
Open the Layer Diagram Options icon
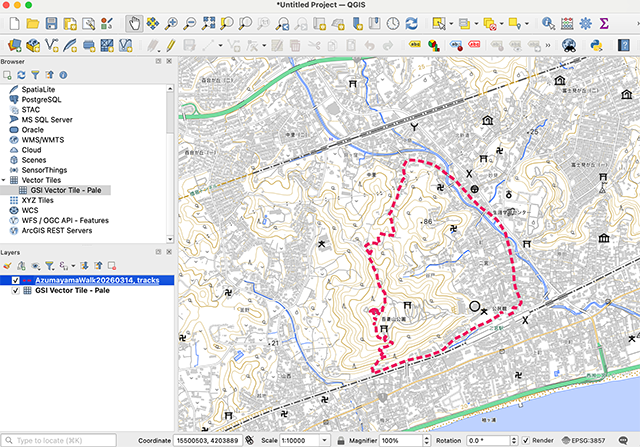433,45
